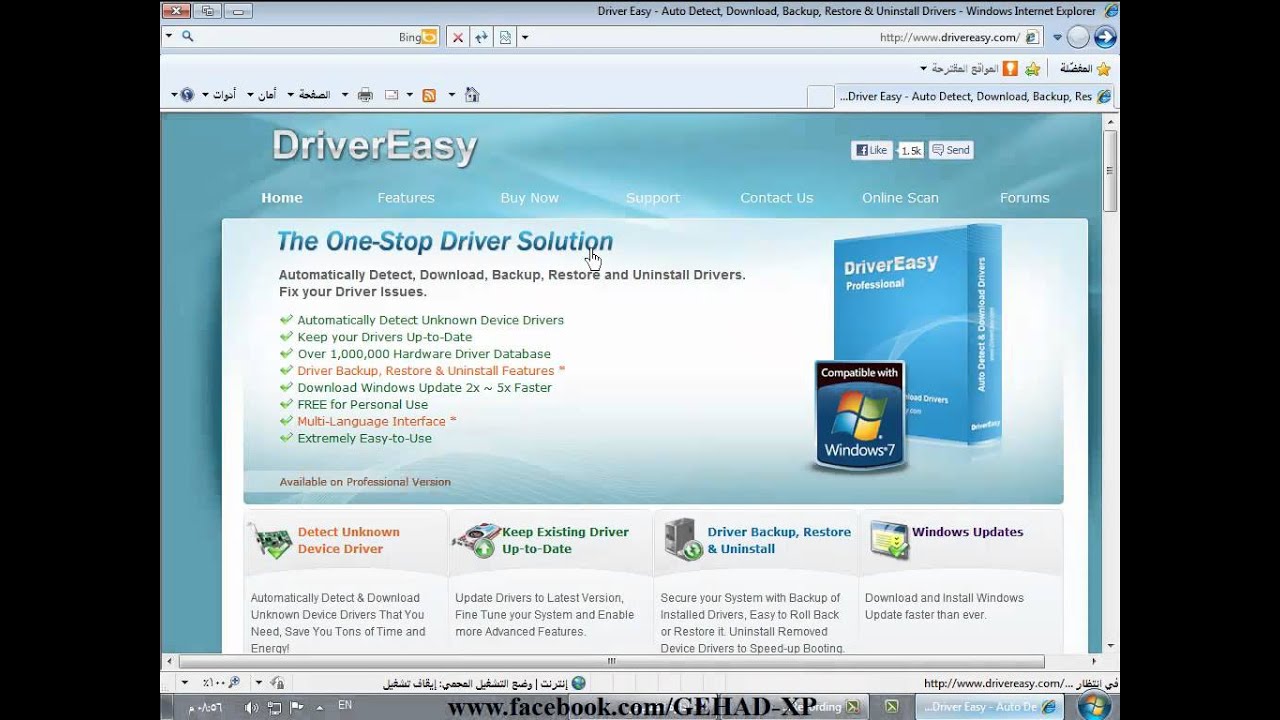Click the Bing search provider icon
This screenshot has width=1280, height=720.
point(430,37)
